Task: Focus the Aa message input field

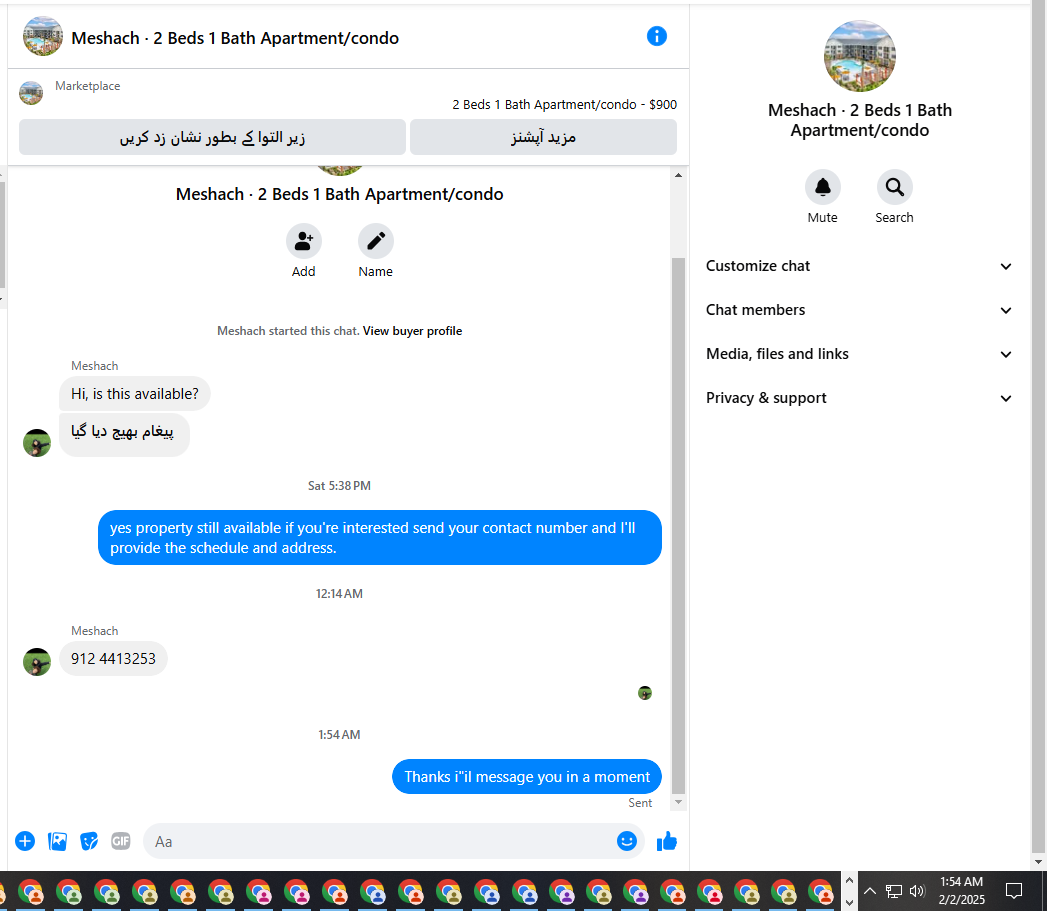Action: [381, 842]
